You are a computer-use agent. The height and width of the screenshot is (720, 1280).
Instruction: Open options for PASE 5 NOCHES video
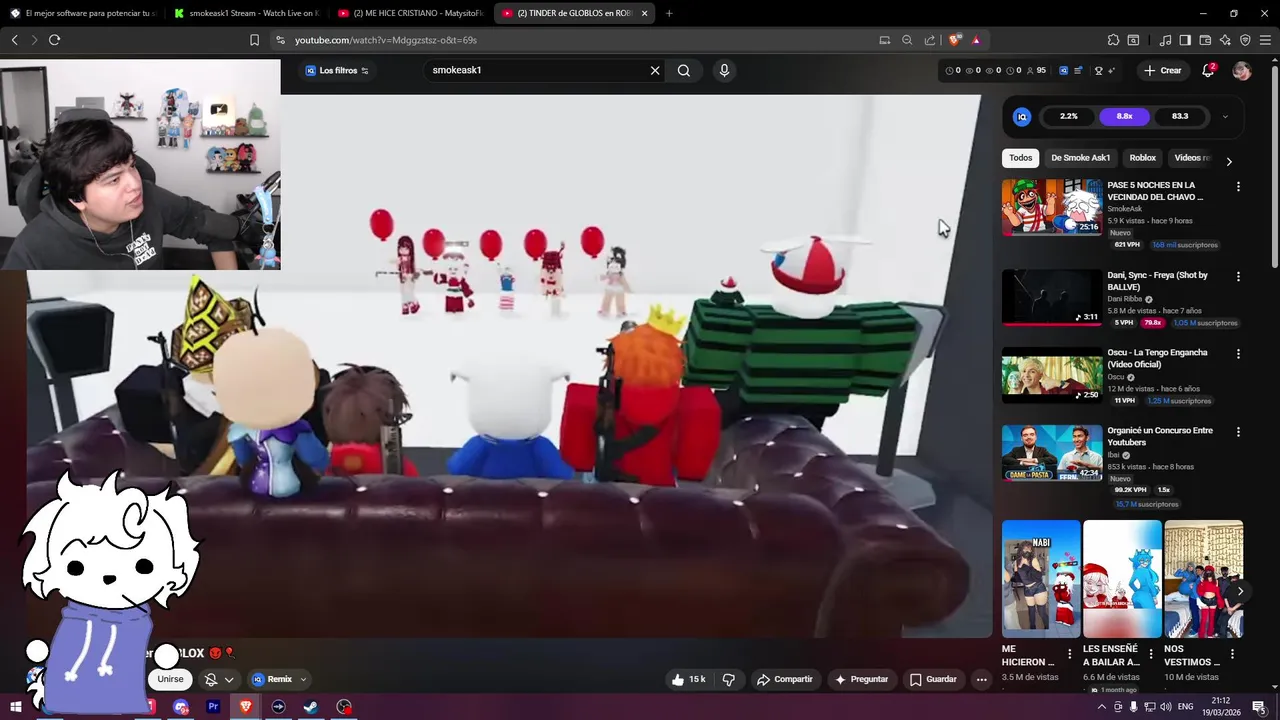tap(1238, 187)
